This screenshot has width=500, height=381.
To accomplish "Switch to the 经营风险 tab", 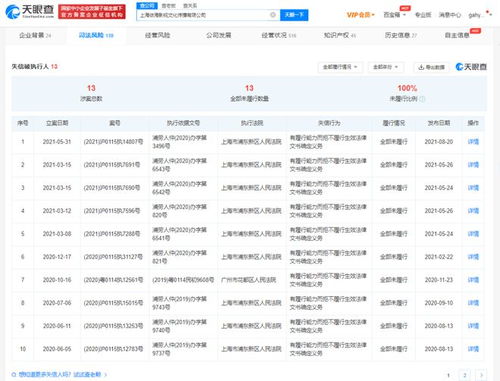I will (x=157, y=35).
